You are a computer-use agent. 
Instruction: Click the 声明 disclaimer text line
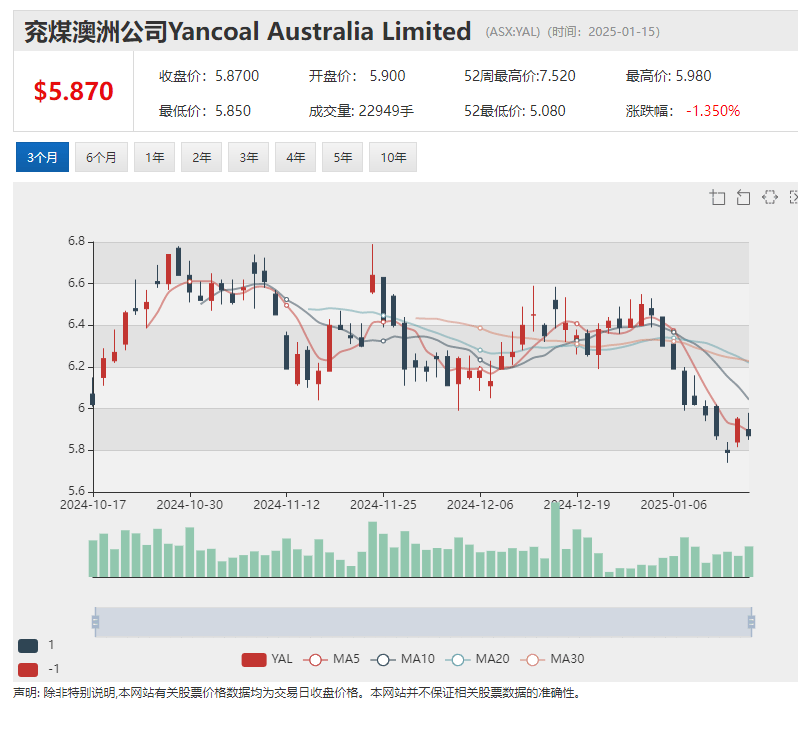click(x=297, y=693)
